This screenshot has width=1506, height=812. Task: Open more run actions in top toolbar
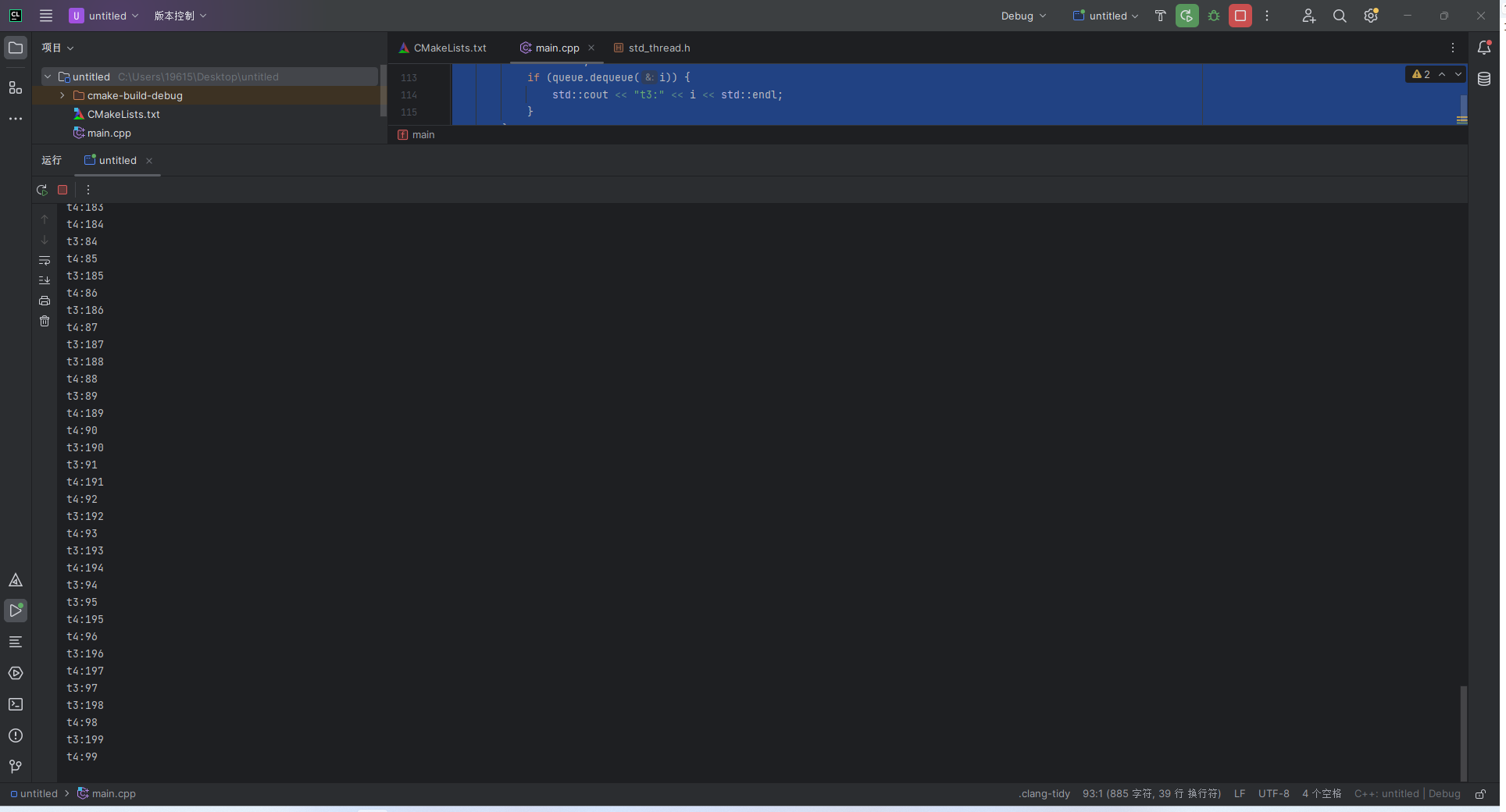point(1267,16)
